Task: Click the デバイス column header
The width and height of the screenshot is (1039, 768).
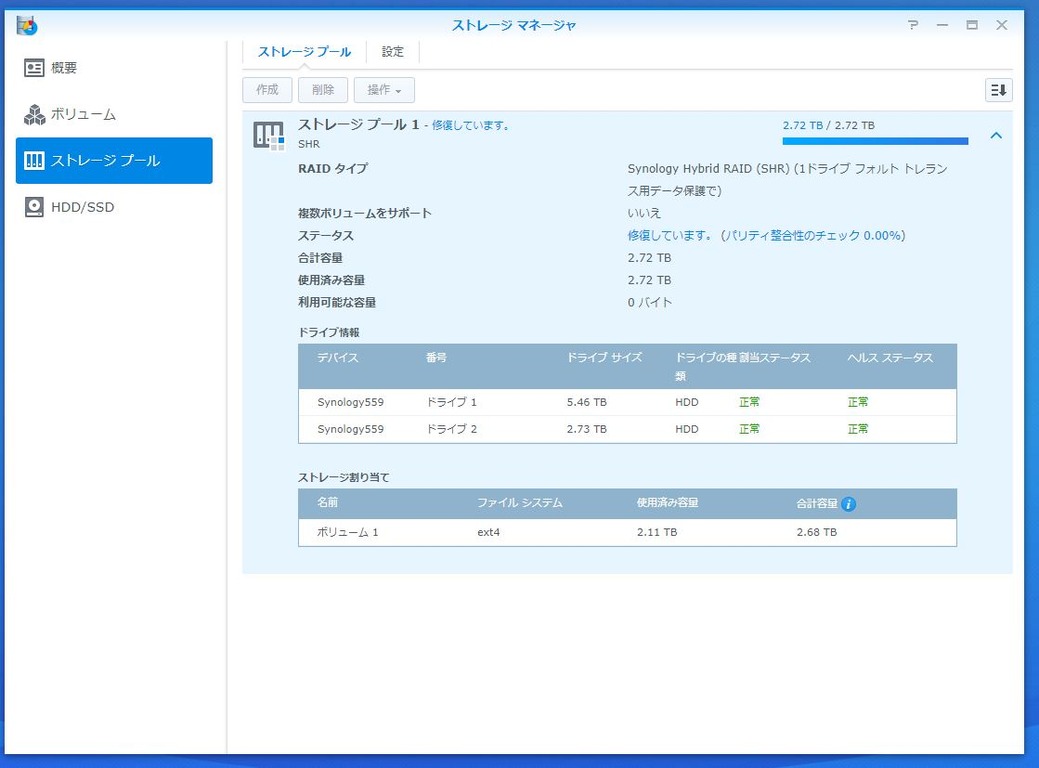Action: [x=338, y=357]
